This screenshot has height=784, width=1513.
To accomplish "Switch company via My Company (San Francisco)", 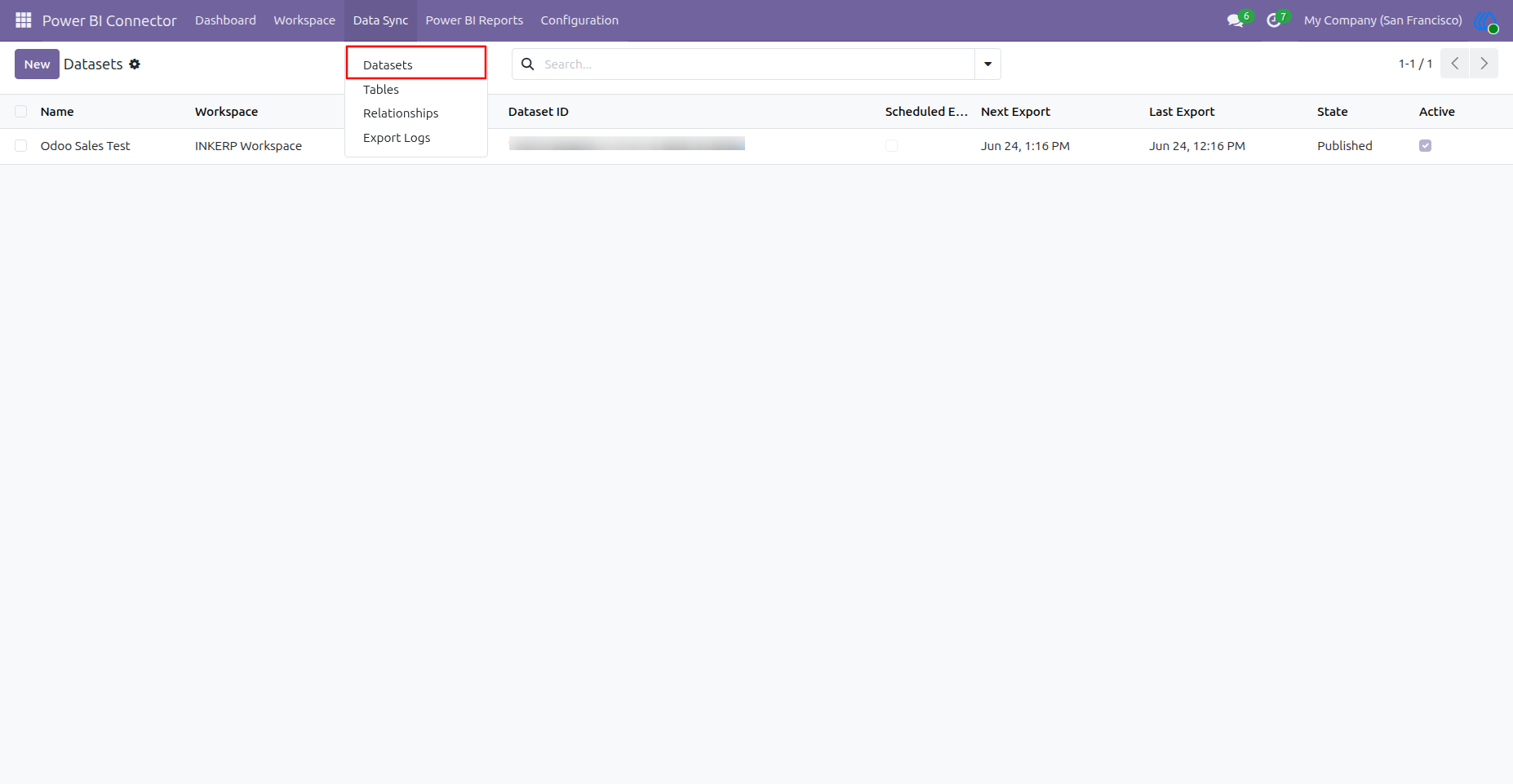I will (1382, 20).
